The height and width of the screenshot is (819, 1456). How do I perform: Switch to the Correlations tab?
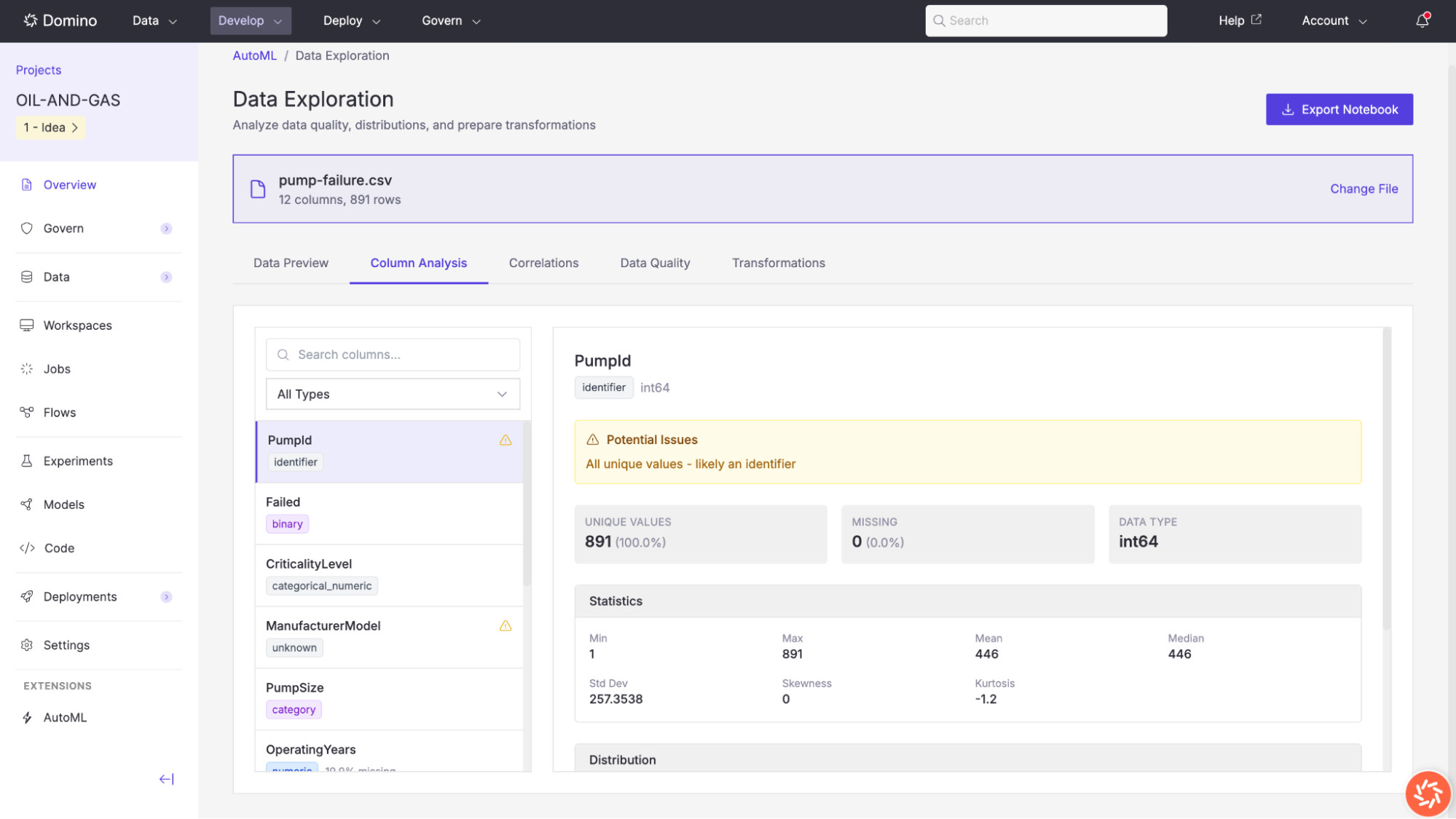(543, 263)
